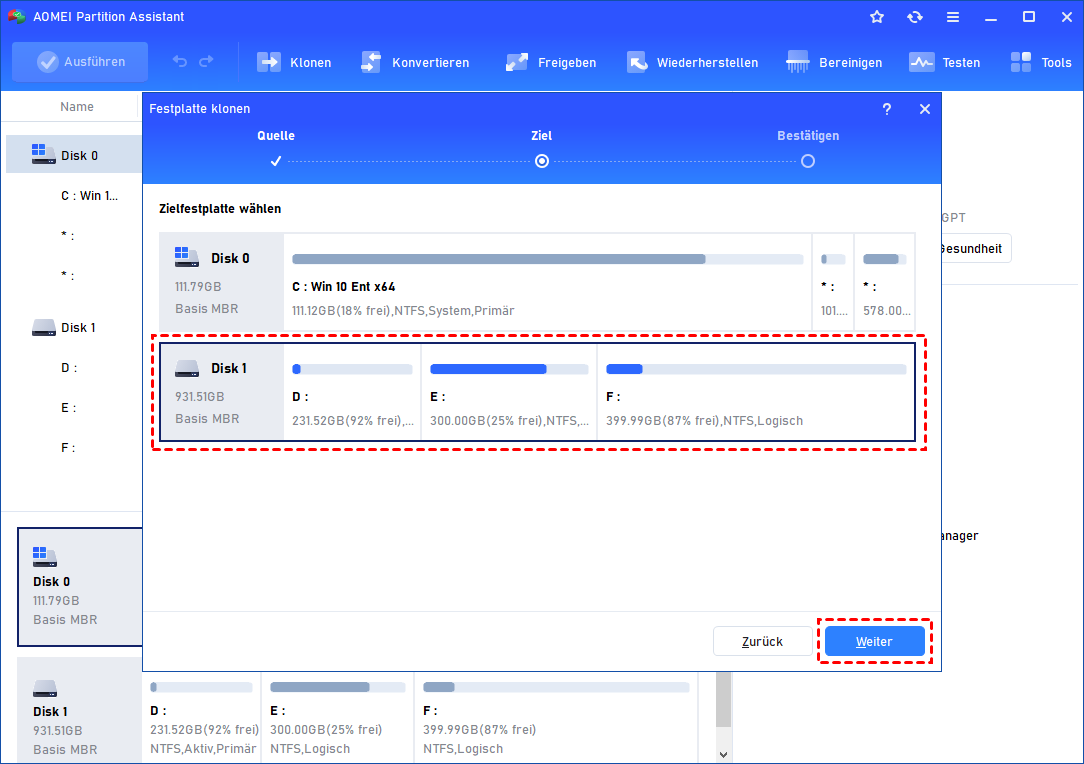Select E : entry in left list

pyautogui.click(x=69, y=408)
